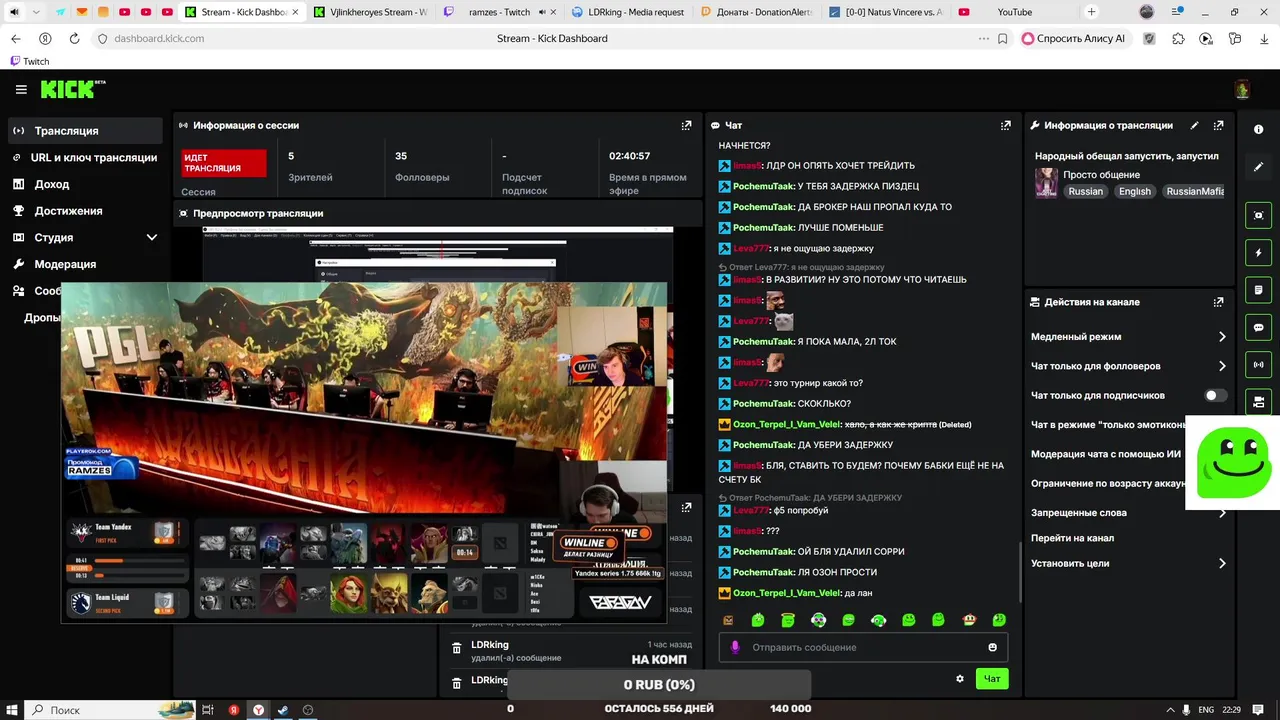Pop out the session information panel
Image resolution: width=1280 pixels, height=720 pixels.
pos(686,125)
